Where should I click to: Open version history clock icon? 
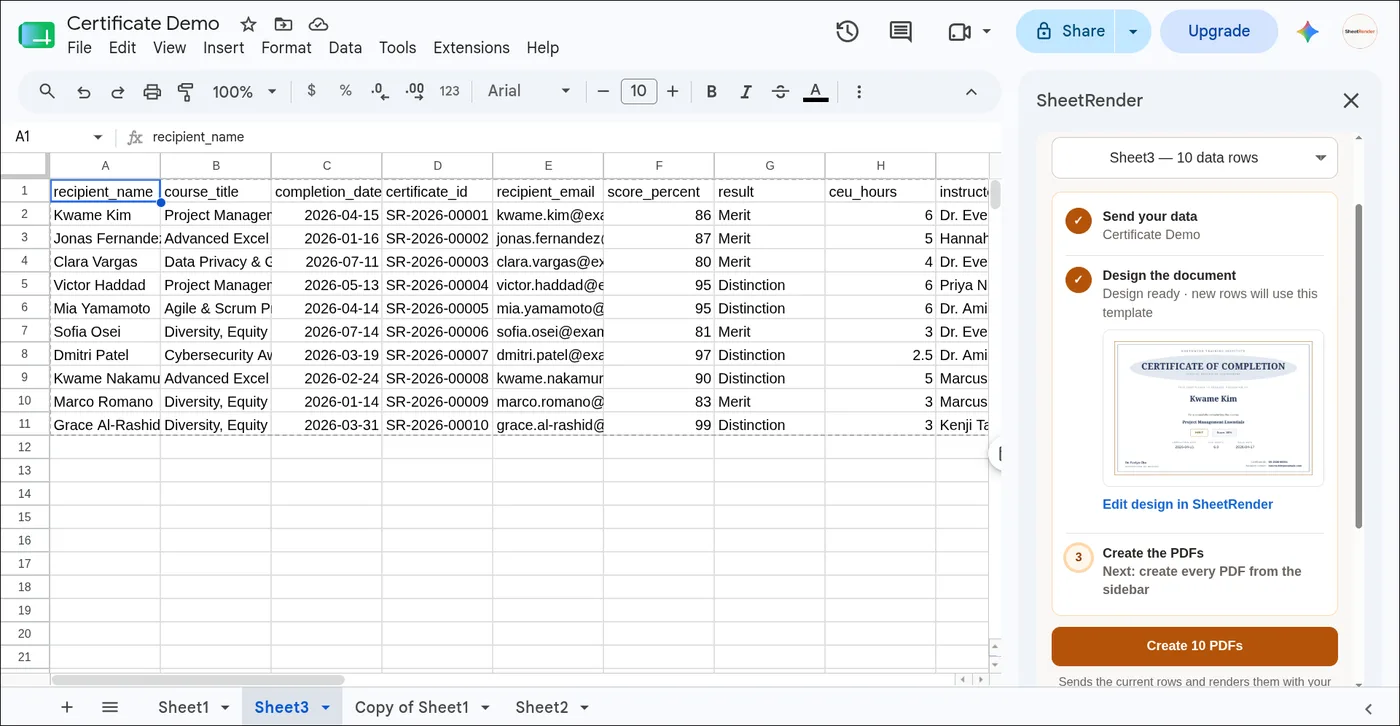click(847, 31)
